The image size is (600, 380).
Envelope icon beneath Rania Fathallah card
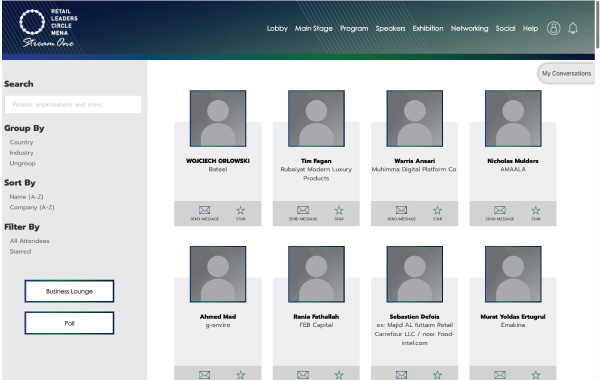(303, 375)
